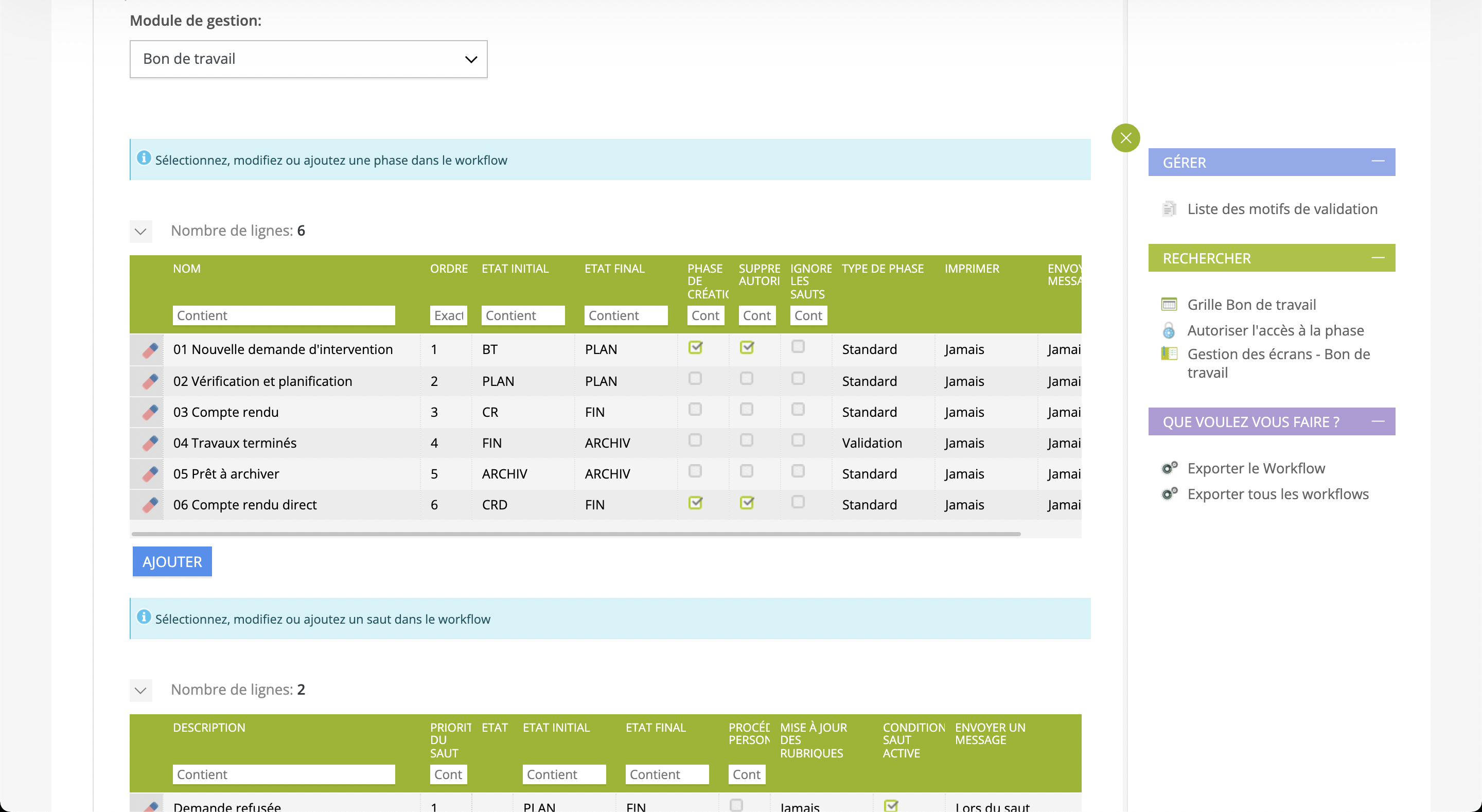The image size is (1482, 812).
Task: Focus the NOM filter field in phases table
Action: coord(284,315)
